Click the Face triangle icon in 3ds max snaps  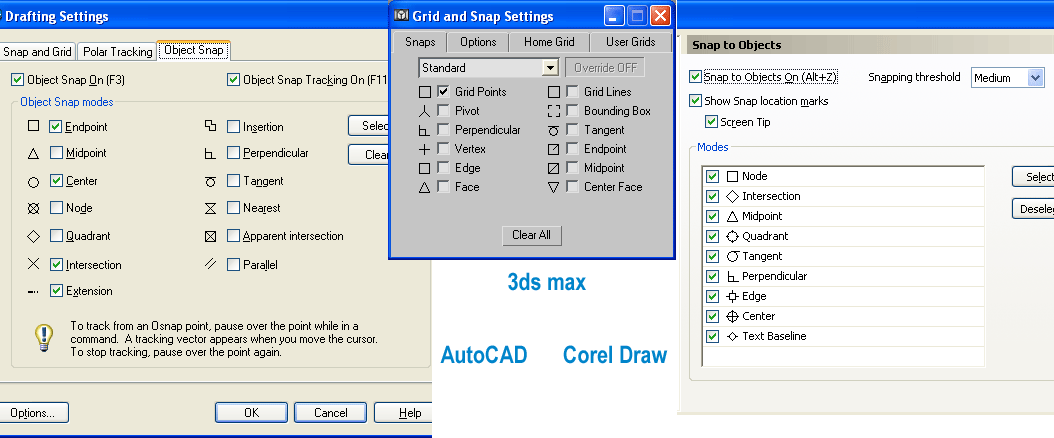pos(424,187)
